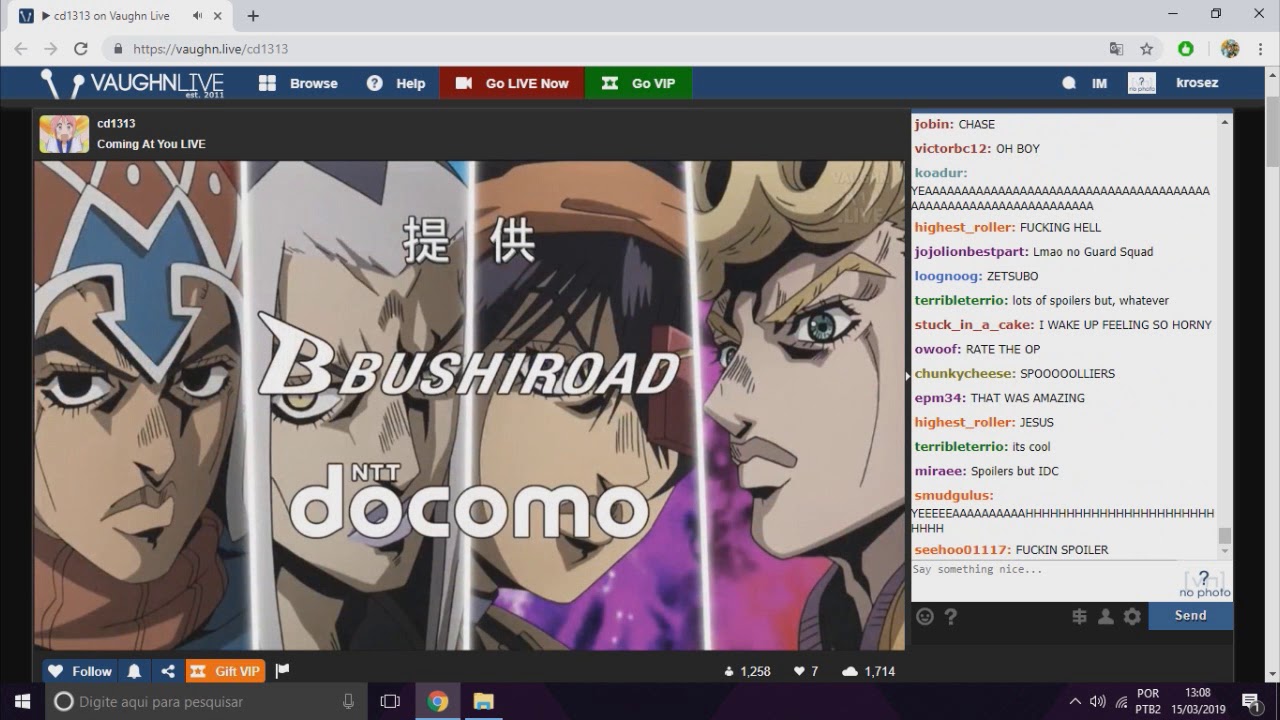This screenshot has width=1280, height=720.
Task: Mute the cd1313 tab audio
Action: tap(198, 16)
